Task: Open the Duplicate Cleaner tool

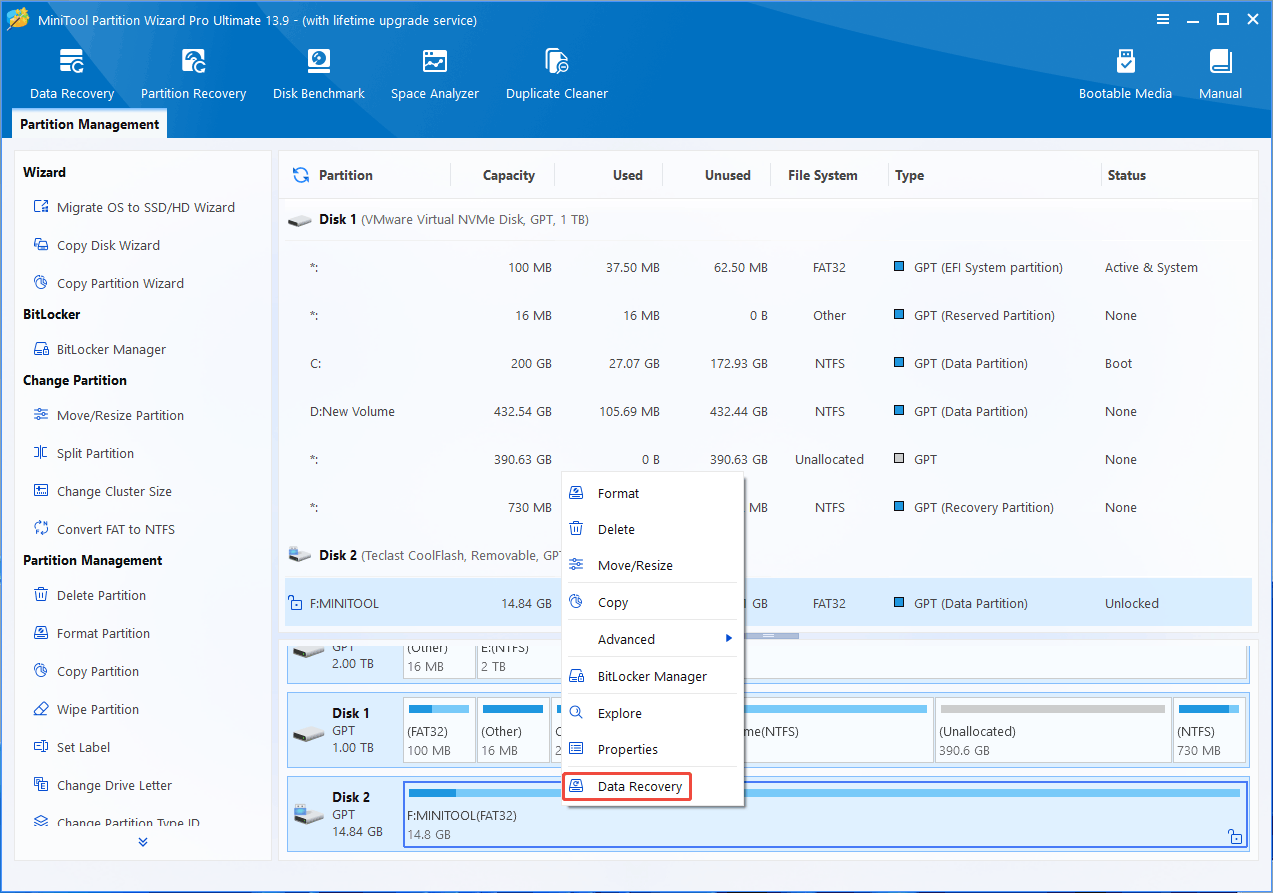Action: click(557, 74)
